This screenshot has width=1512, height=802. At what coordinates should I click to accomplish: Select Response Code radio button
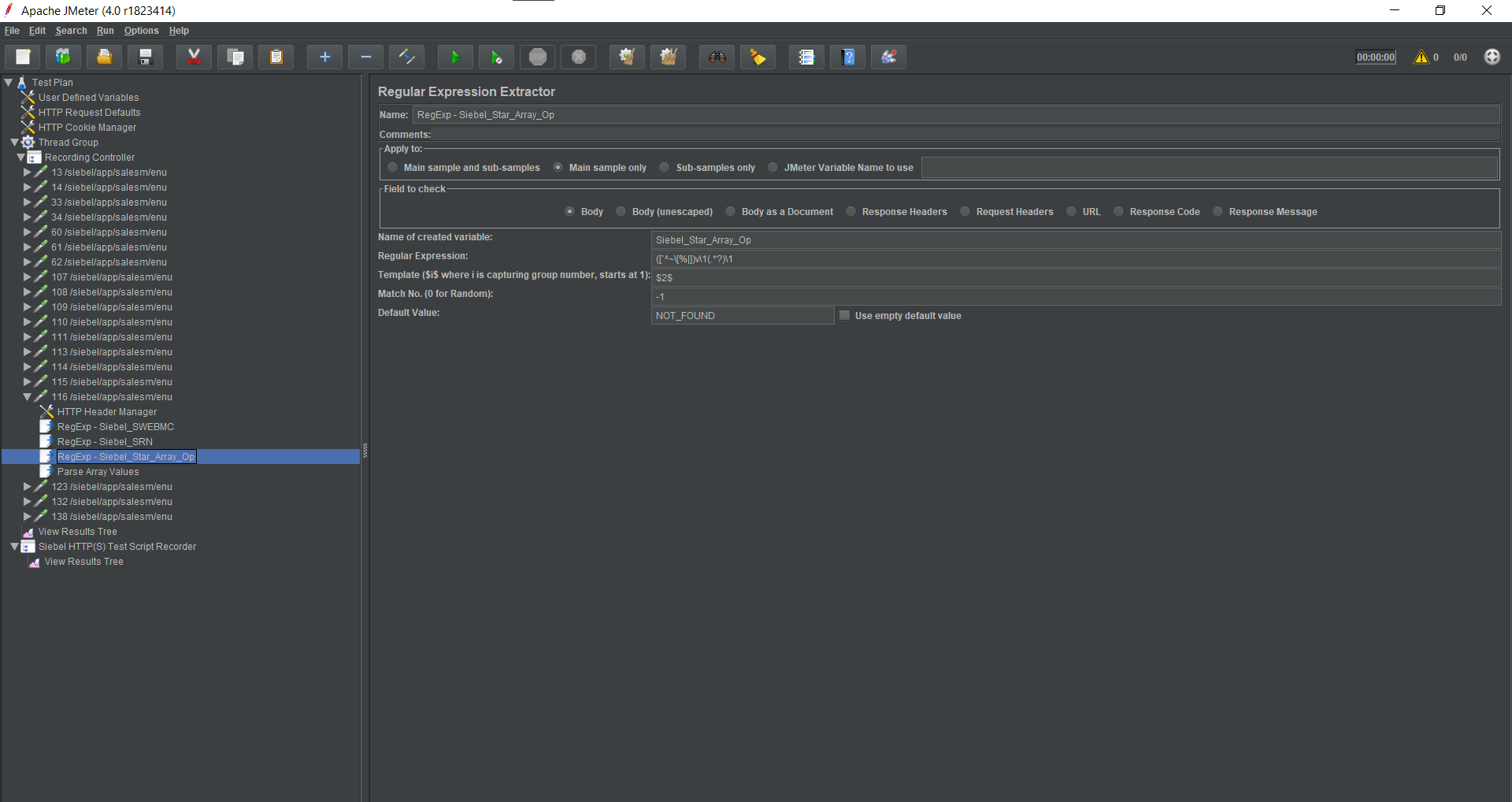(1119, 211)
